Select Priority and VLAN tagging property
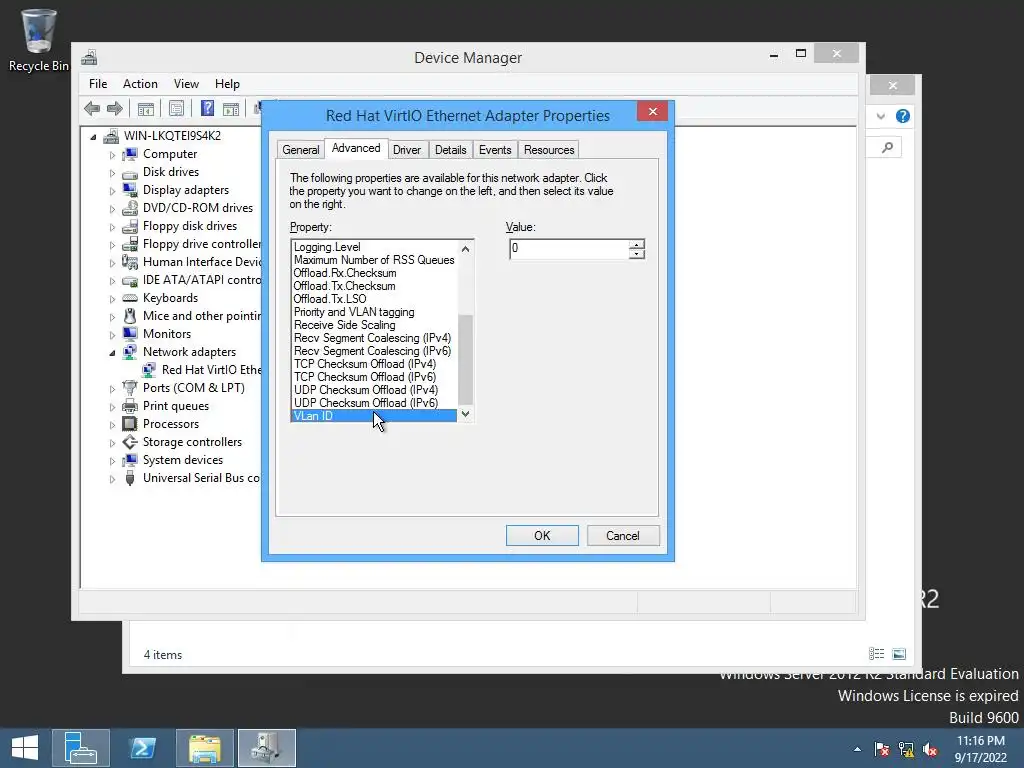Viewport: 1024px width, 768px height. (374, 312)
